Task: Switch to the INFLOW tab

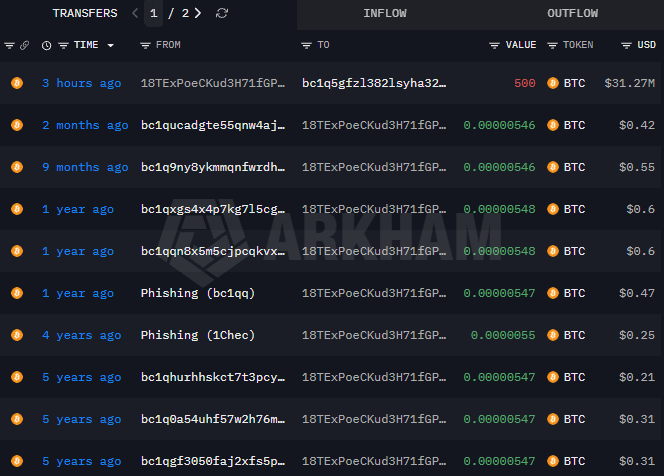Action: point(385,14)
